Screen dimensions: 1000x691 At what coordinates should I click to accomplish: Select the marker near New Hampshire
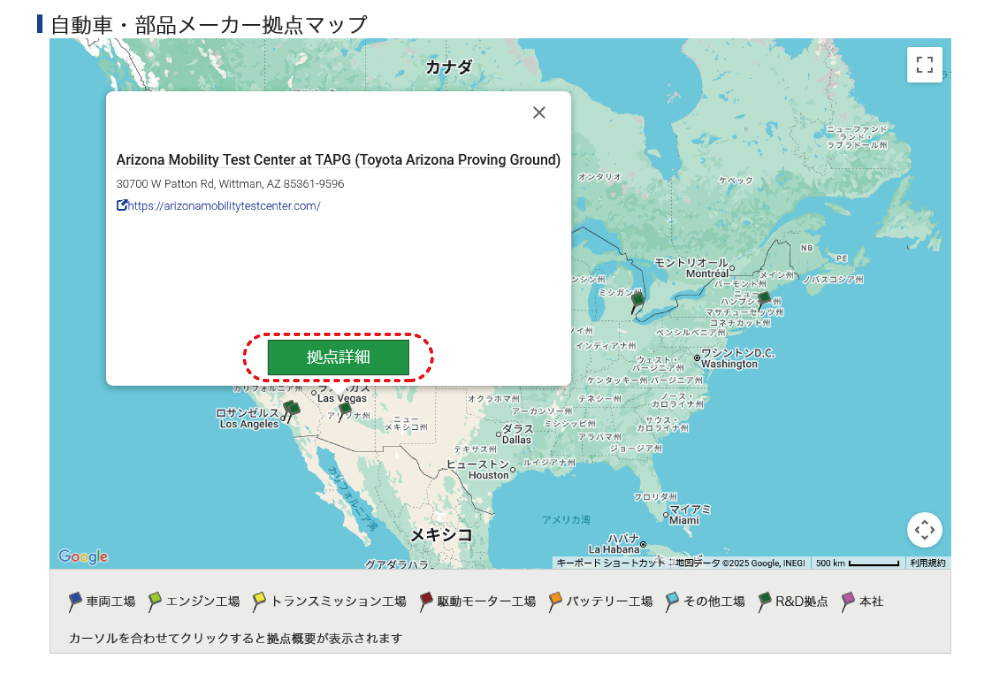click(x=764, y=299)
